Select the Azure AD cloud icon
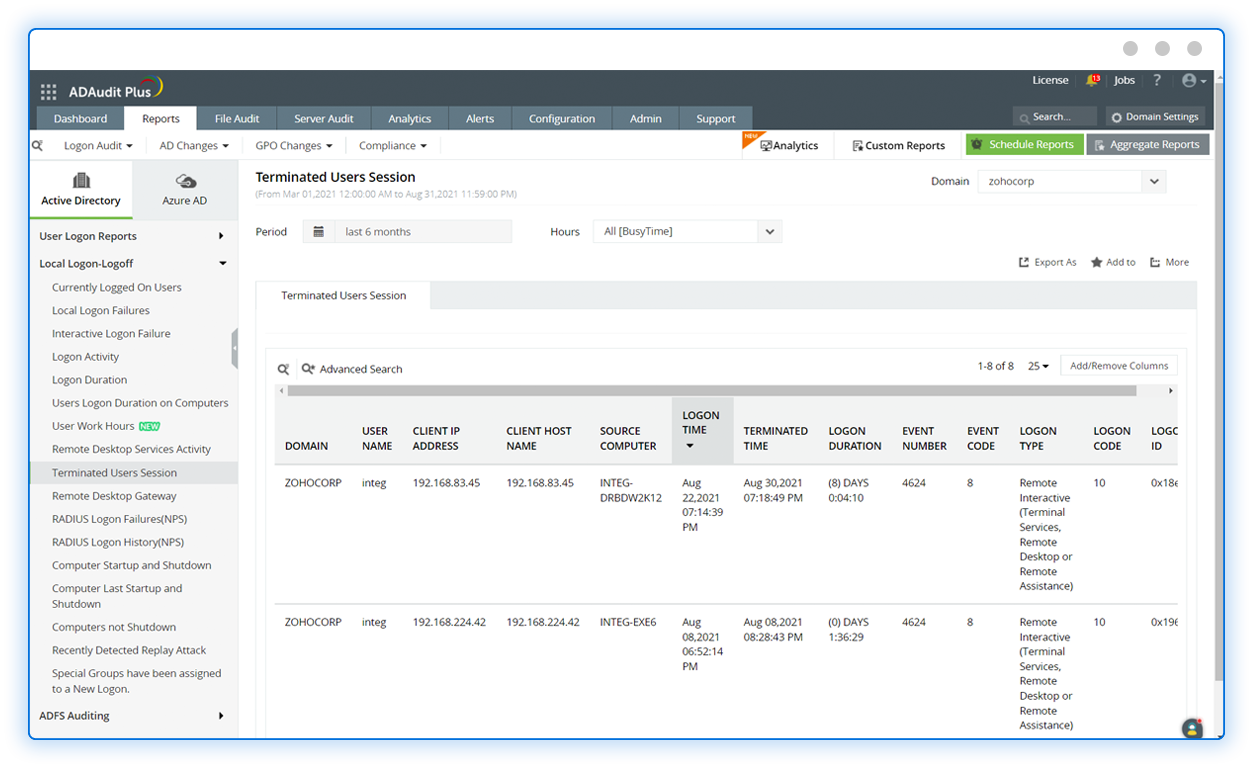Screen dimensions: 1253x768 tap(185, 180)
